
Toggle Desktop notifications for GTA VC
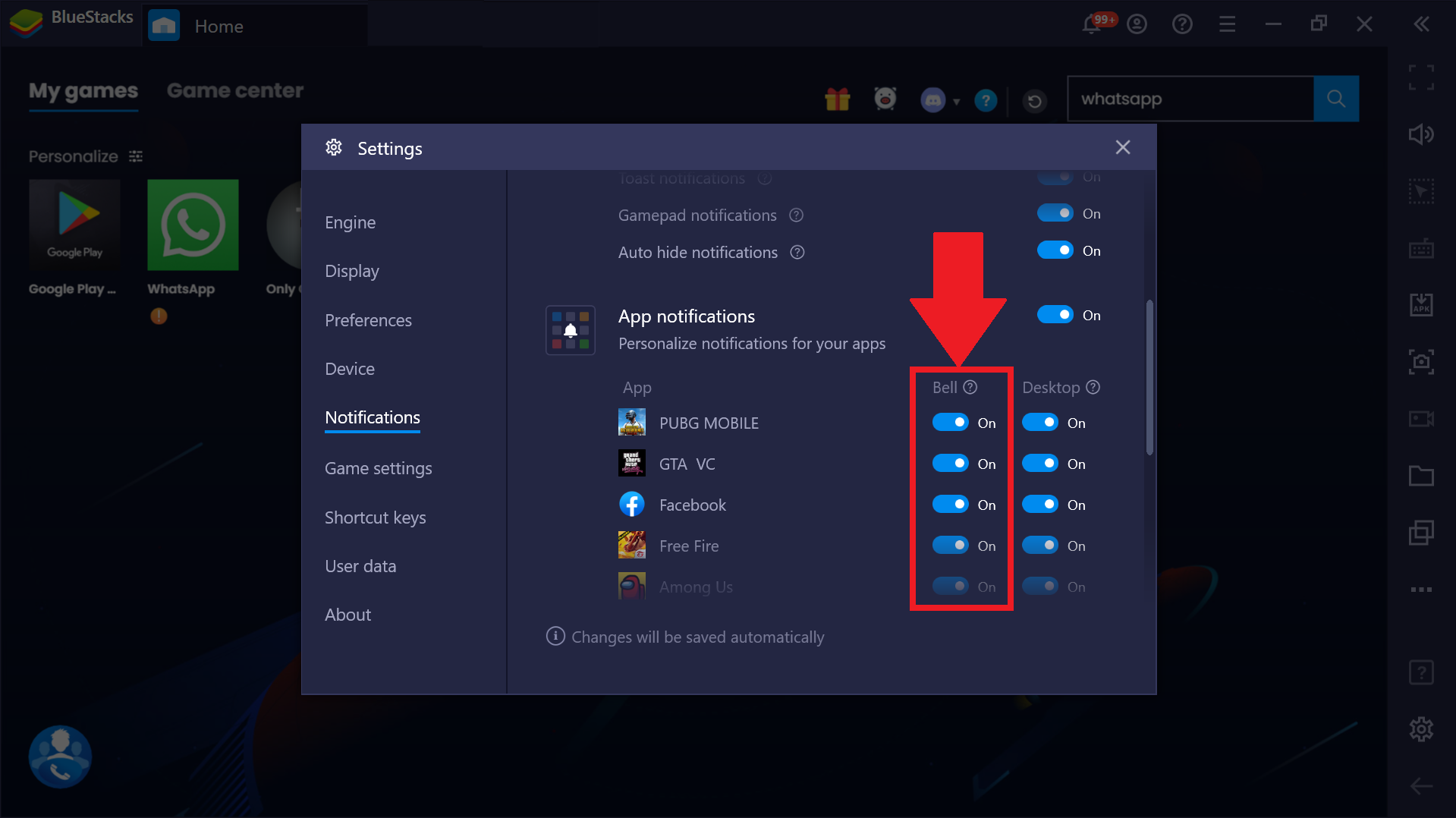[x=1040, y=464]
